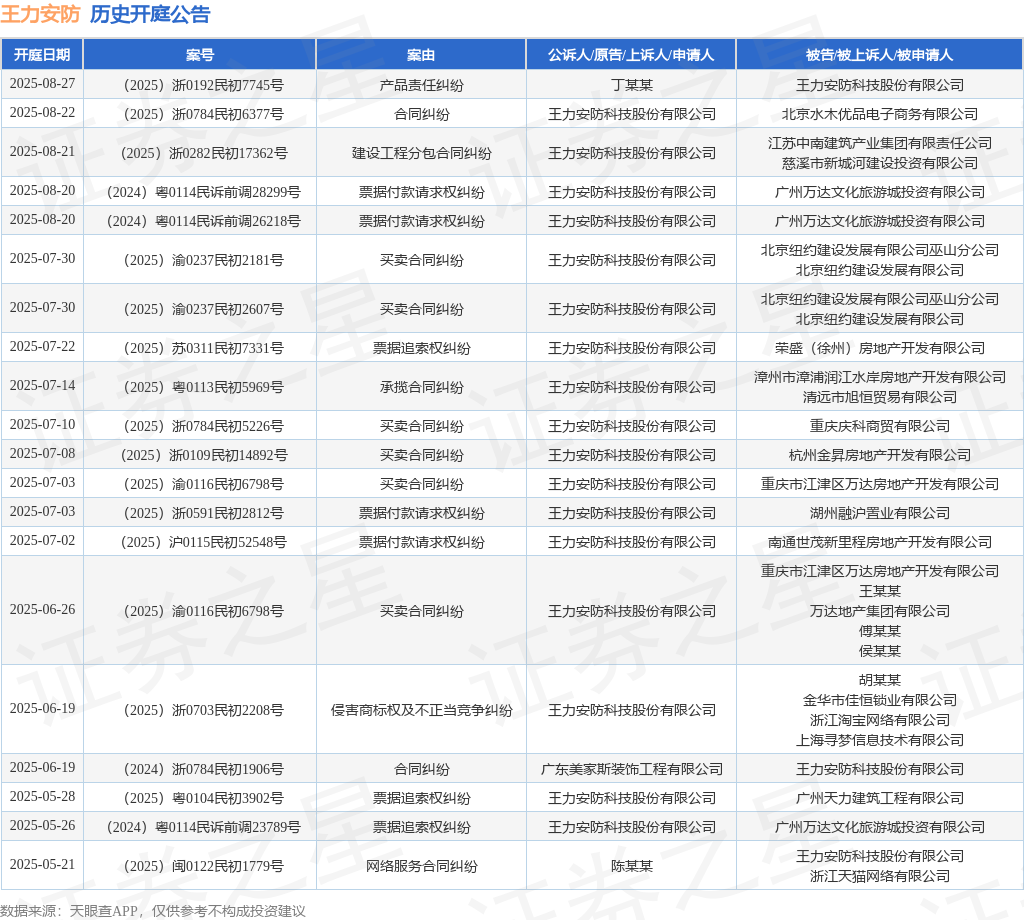1024x920 pixels.
Task: Click the date cell 2025-07-02
Action: pyautogui.click(x=42, y=540)
